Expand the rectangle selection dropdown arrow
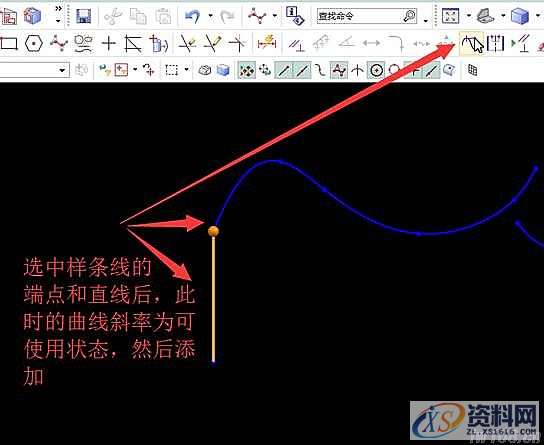544x445 pixels. coord(186,69)
